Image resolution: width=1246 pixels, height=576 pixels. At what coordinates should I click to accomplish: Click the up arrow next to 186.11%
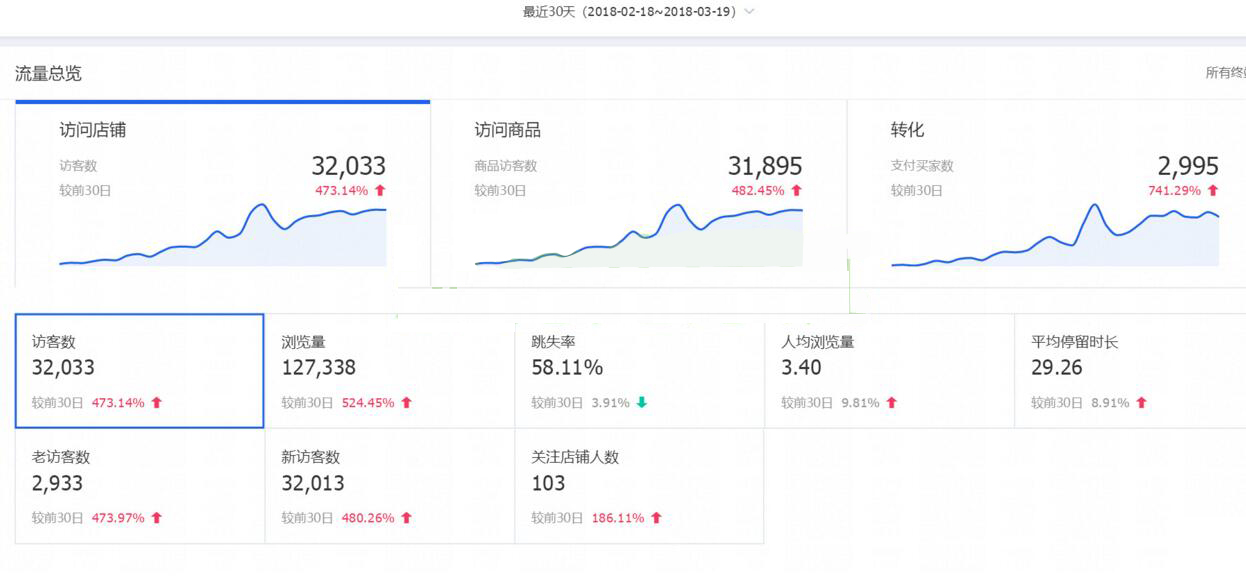coord(656,518)
